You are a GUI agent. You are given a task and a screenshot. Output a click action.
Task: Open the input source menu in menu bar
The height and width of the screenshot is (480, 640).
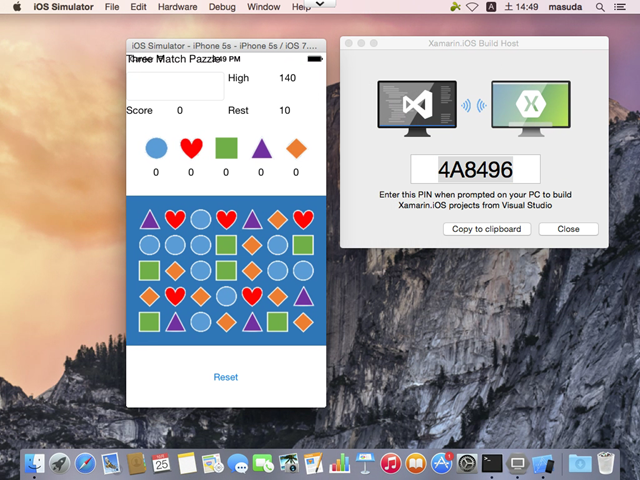[490, 7]
